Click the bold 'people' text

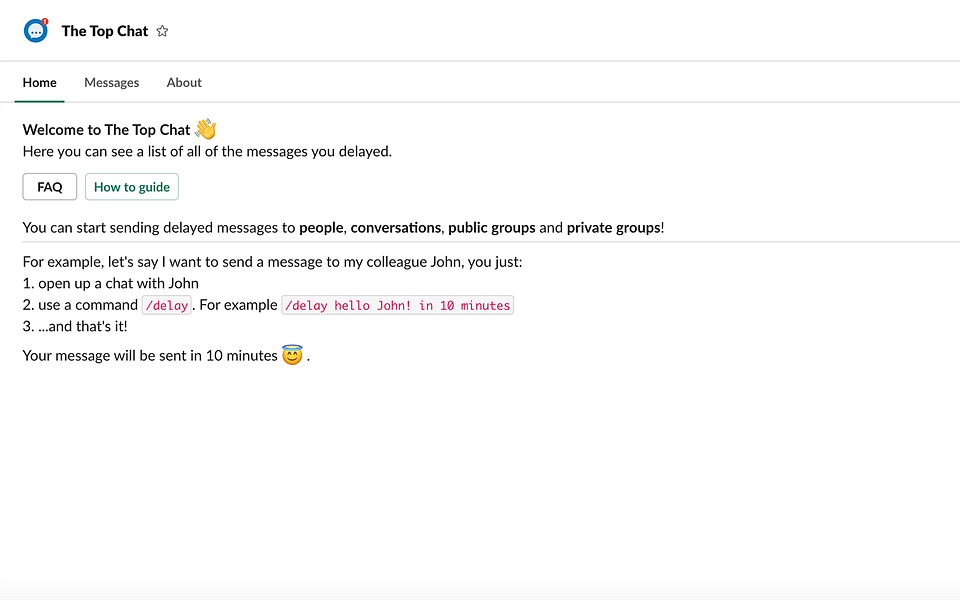320,227
